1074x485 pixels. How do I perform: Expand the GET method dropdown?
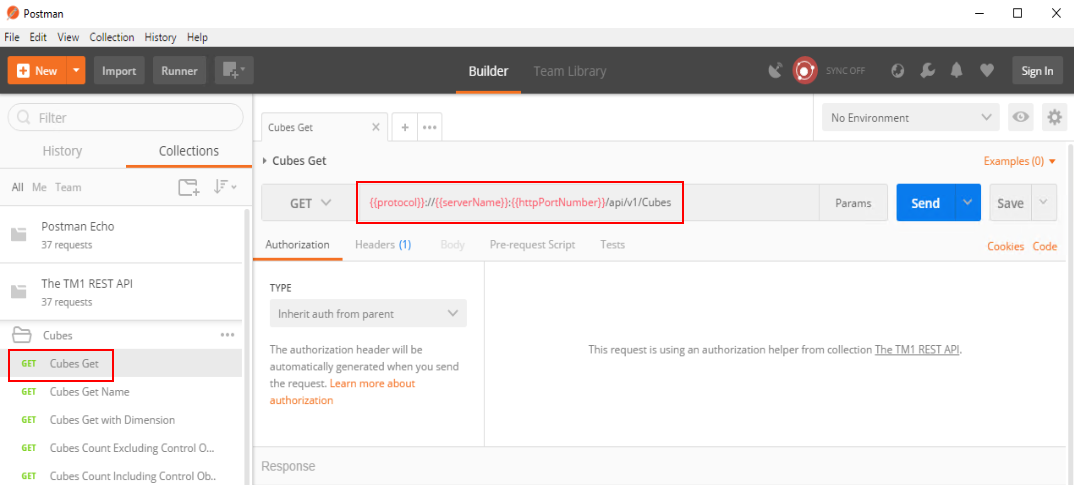point(310,203)
